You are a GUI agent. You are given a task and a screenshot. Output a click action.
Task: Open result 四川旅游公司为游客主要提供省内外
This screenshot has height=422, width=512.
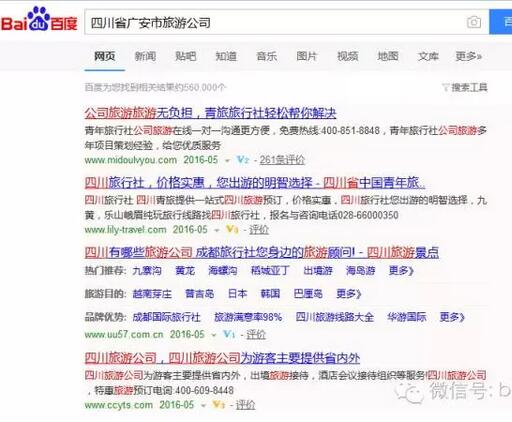pos(222,358)
